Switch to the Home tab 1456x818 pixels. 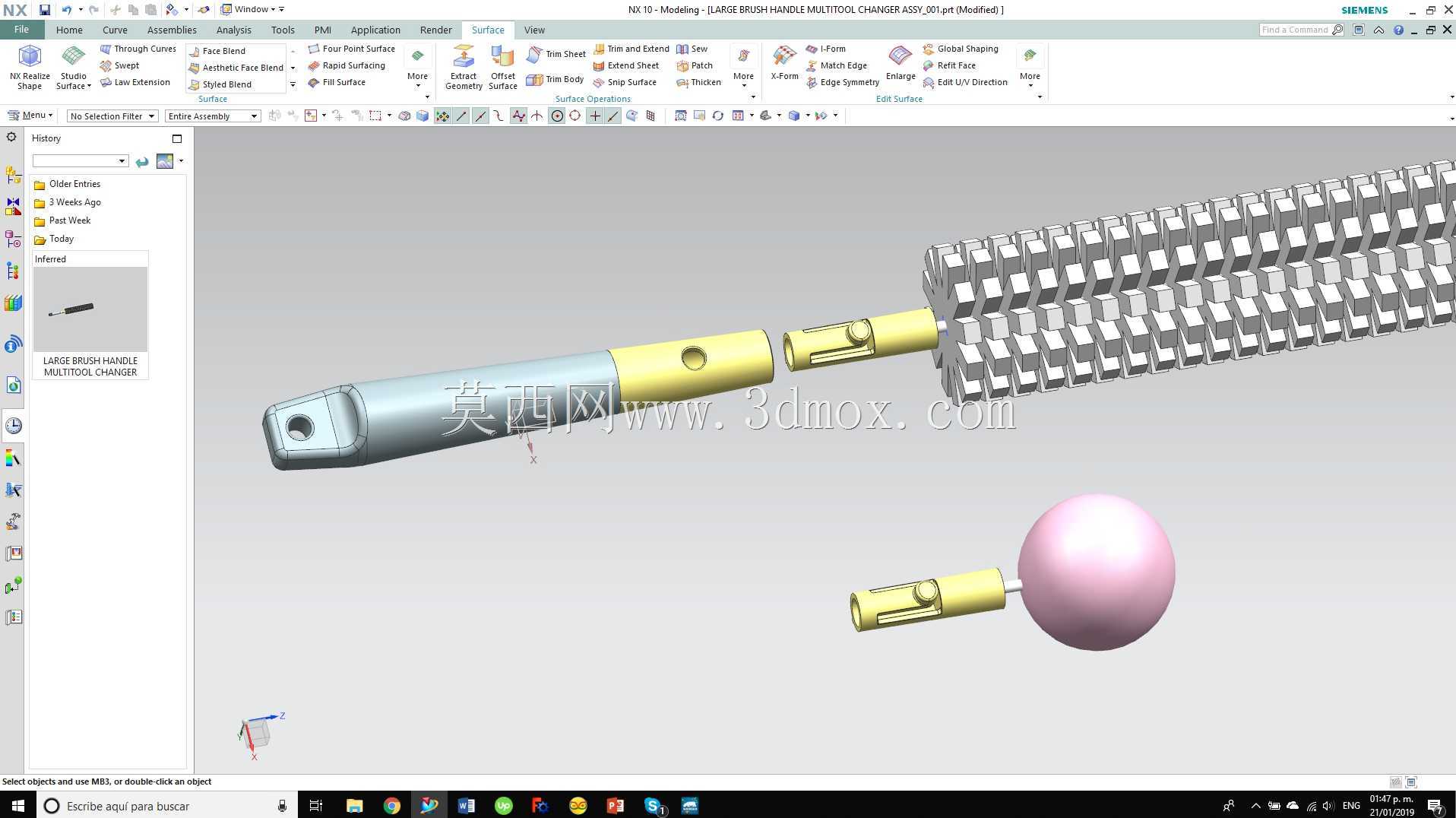69,30
